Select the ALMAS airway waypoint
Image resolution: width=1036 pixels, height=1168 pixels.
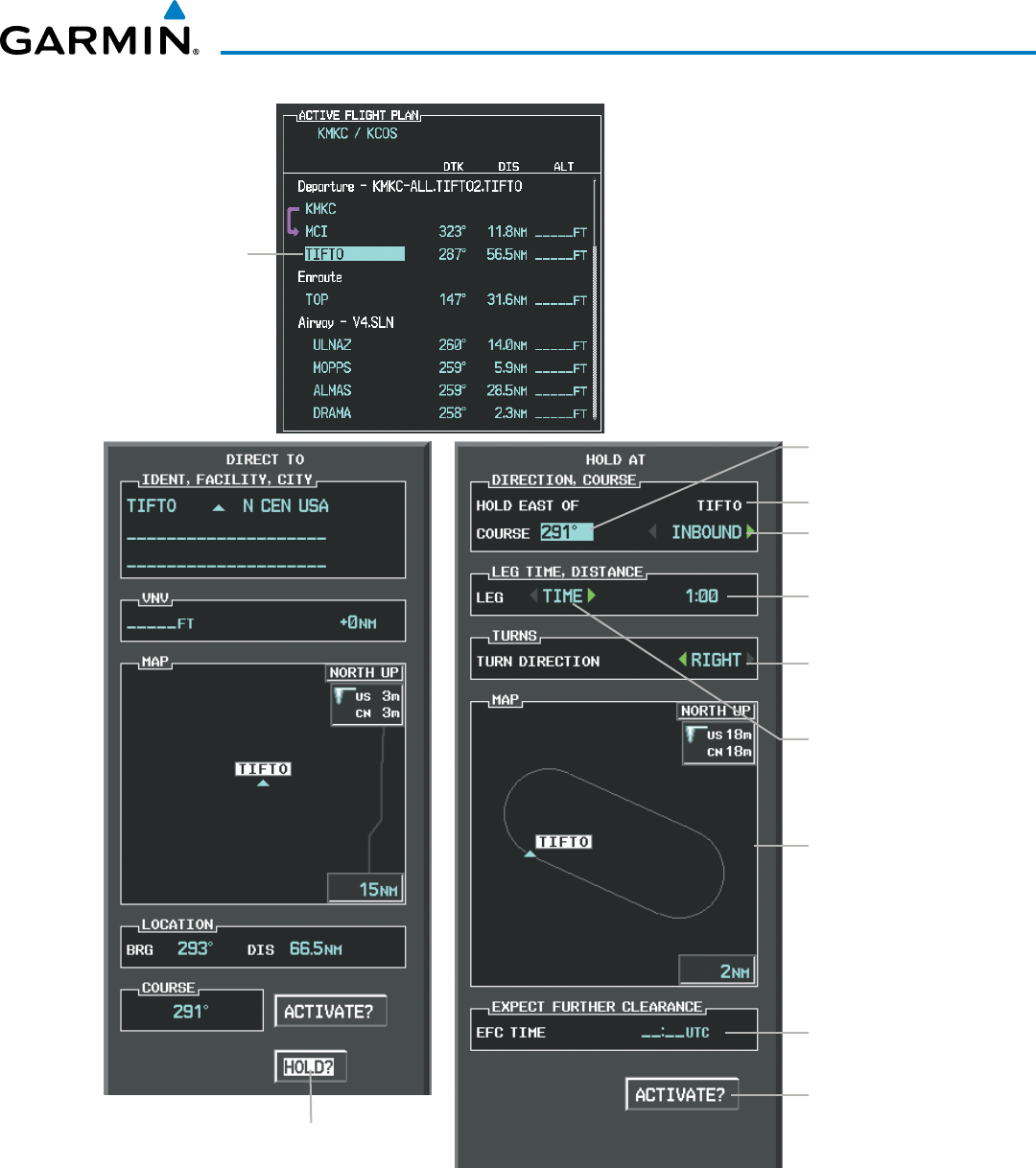(332, 391)
